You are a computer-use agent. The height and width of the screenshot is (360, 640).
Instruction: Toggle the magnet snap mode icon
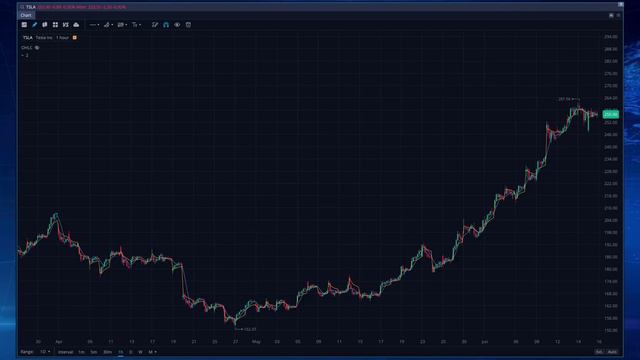(166, 25)
